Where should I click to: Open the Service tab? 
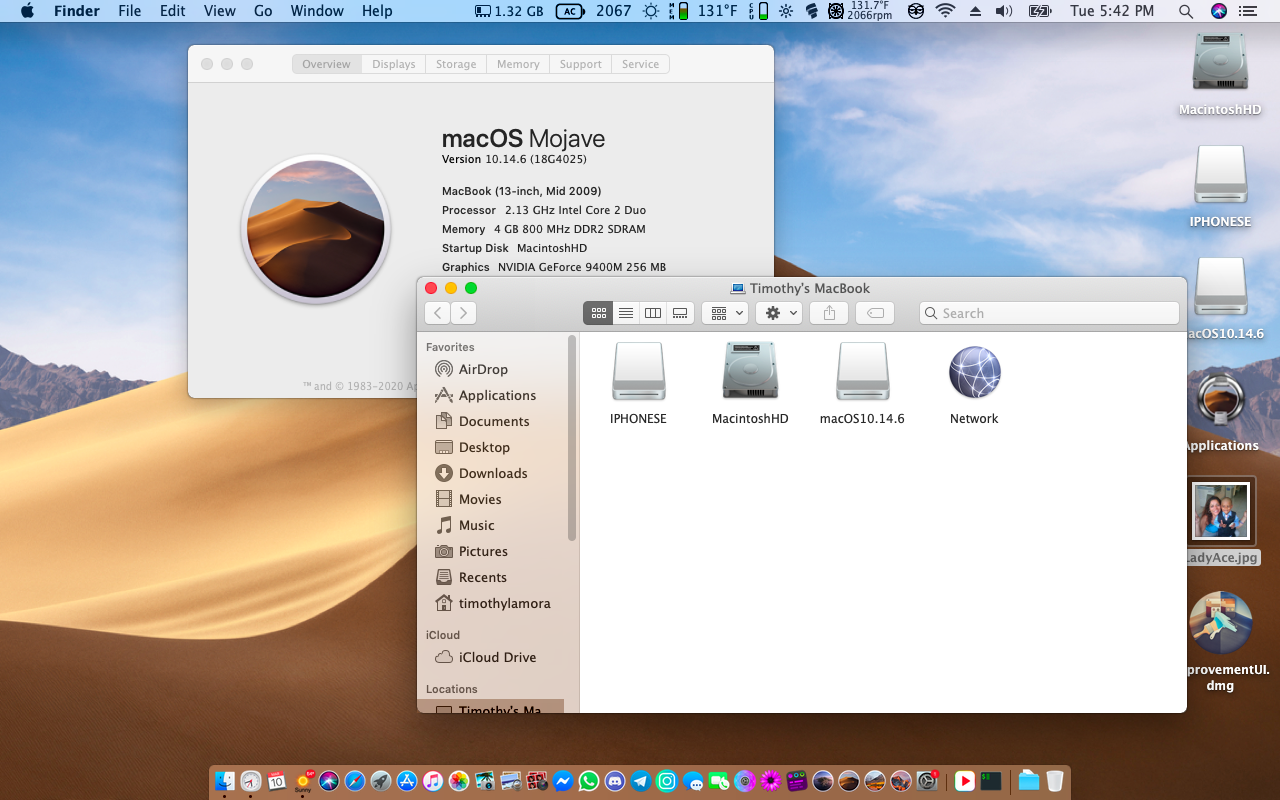[x=640, y=64]
